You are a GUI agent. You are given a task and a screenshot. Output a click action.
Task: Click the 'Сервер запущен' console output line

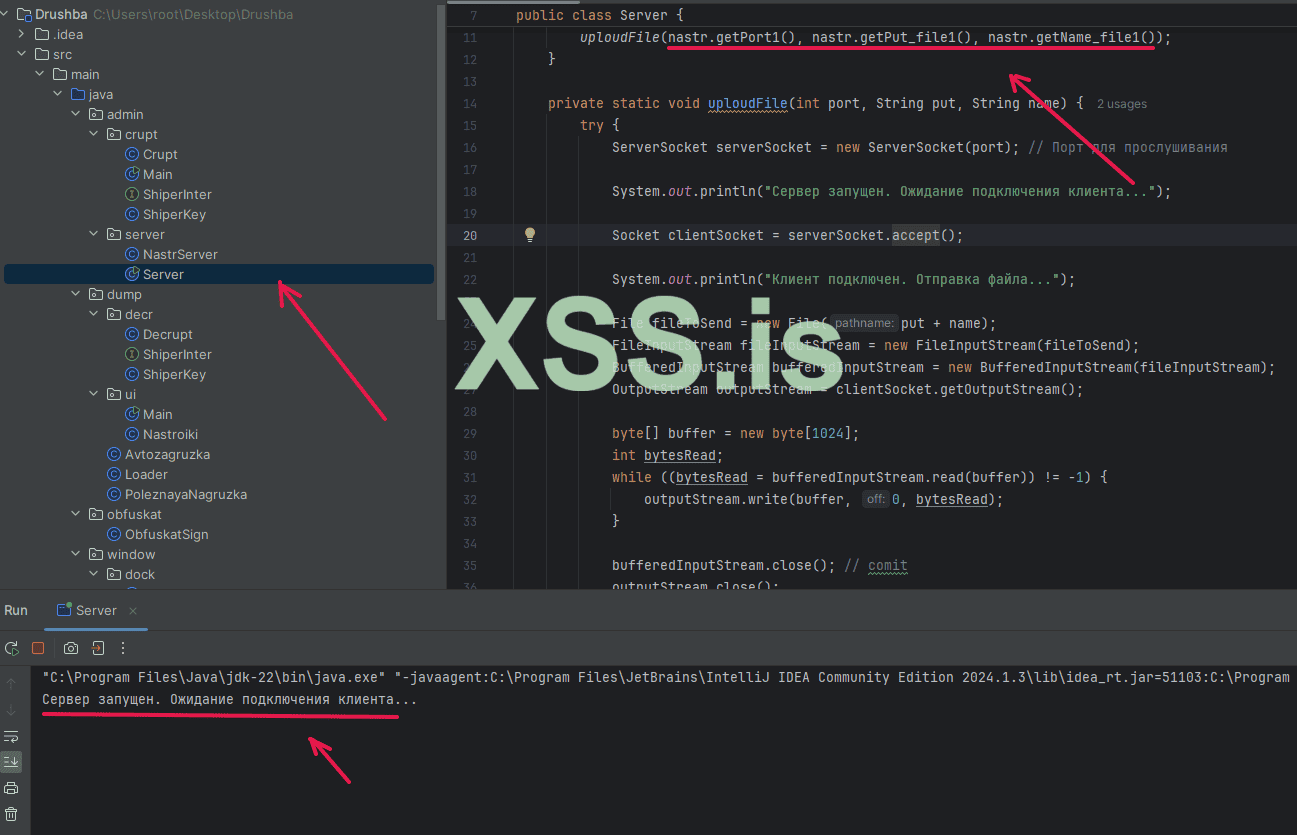pyautogui.click(x=230, y=700)
